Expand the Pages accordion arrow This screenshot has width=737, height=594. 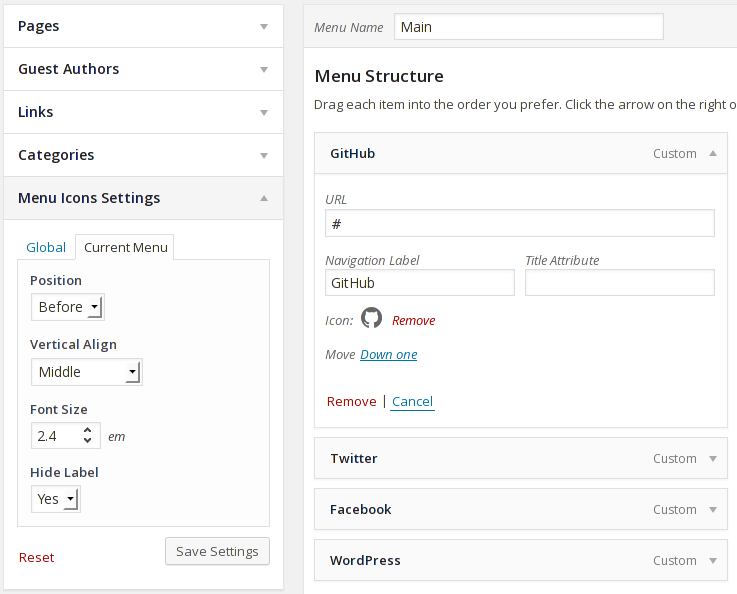[x=264, y=26]
